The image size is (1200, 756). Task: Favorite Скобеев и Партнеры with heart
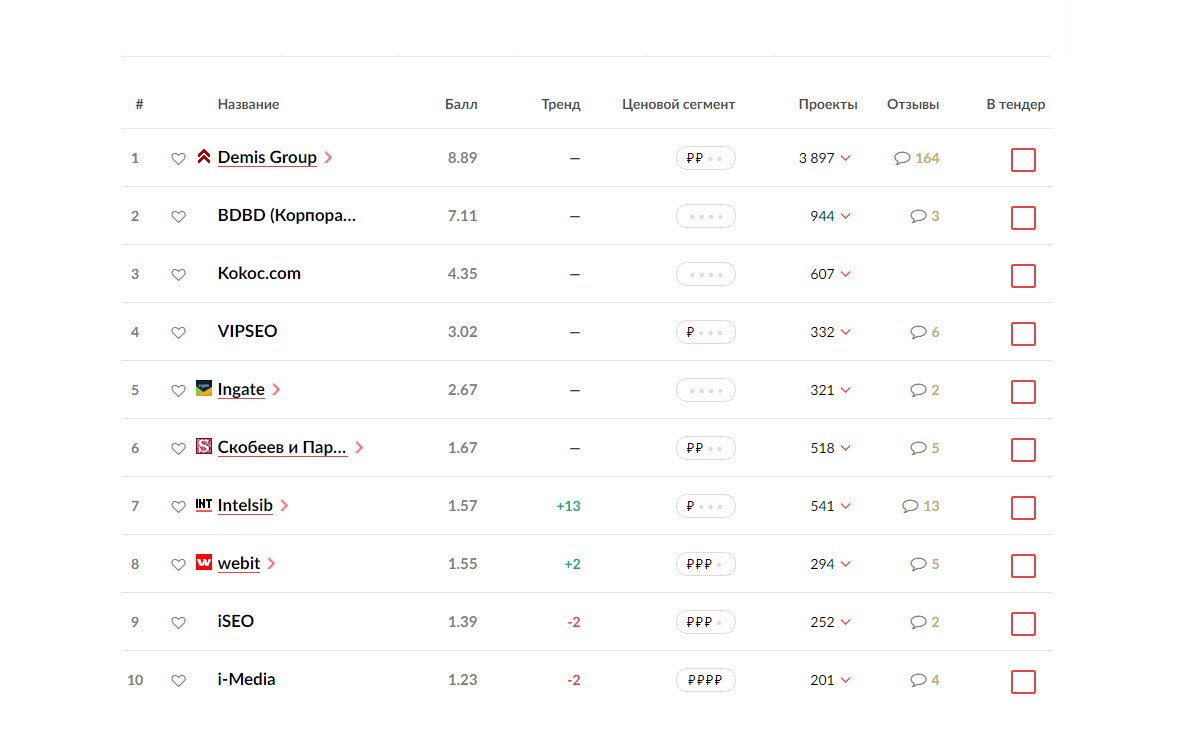pyautogui.click(x=178, y=448)
